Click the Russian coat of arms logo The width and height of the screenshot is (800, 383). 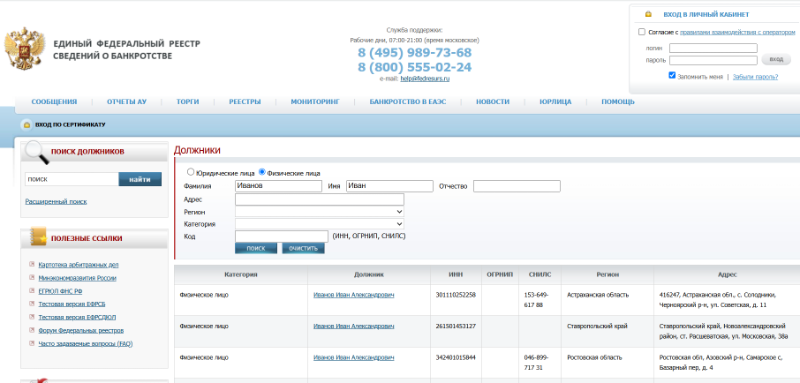[x=24, y=49]
